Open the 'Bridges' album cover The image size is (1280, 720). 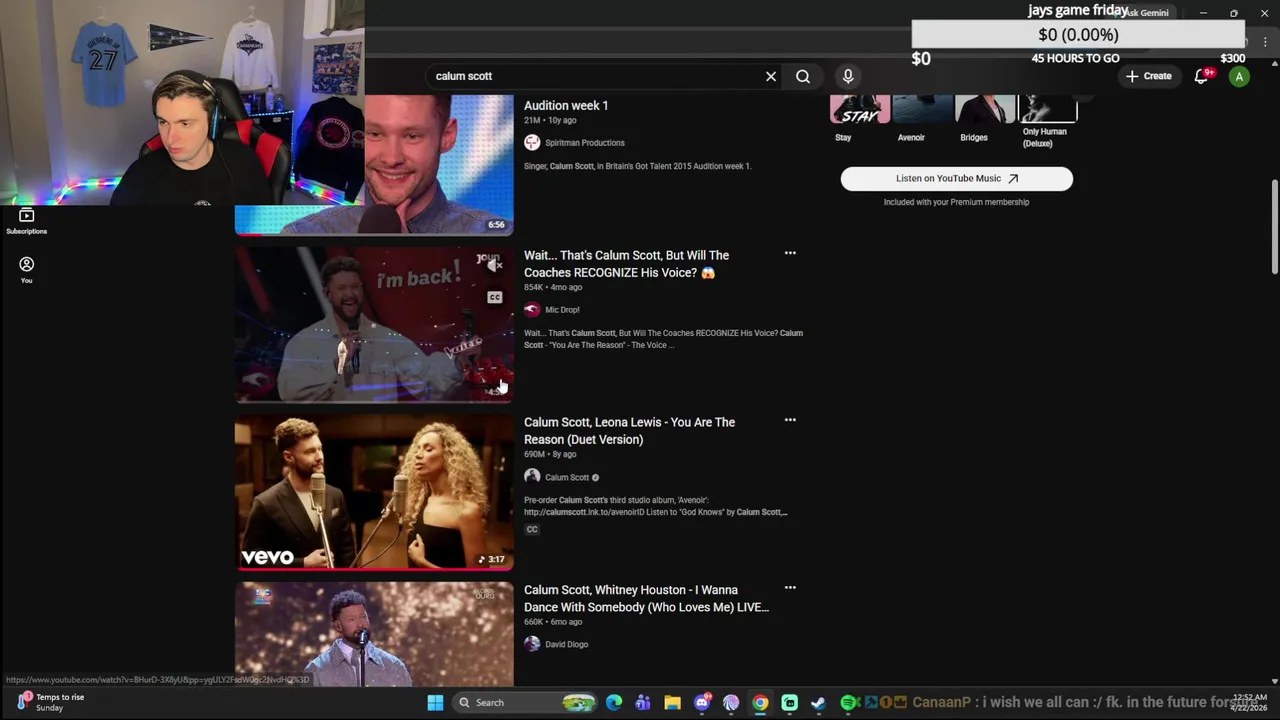tap(985, 109)
